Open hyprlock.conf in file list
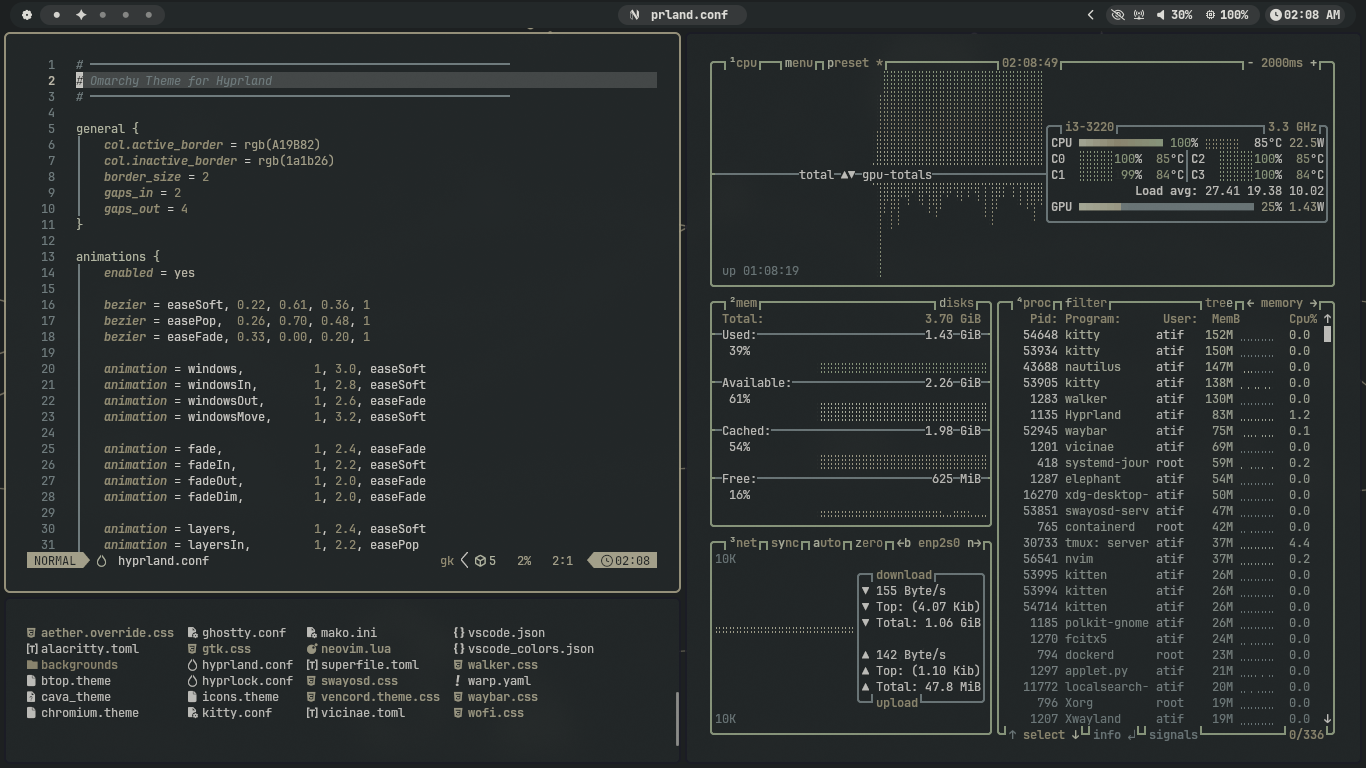This screenshot has height=768, width=1366. point(240,681)
